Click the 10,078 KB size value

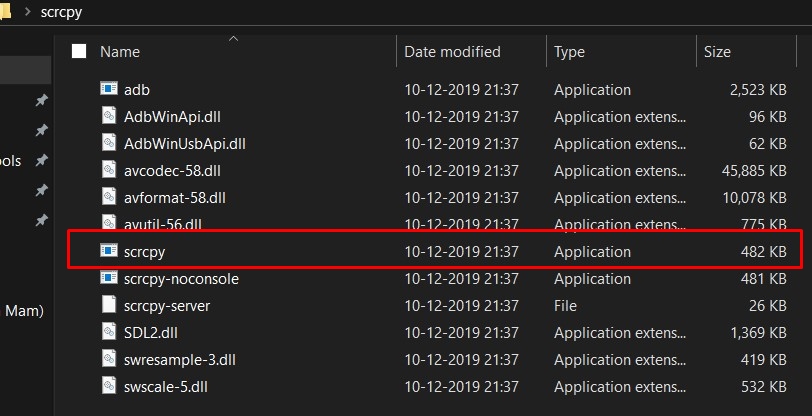(x=754, y=197)
